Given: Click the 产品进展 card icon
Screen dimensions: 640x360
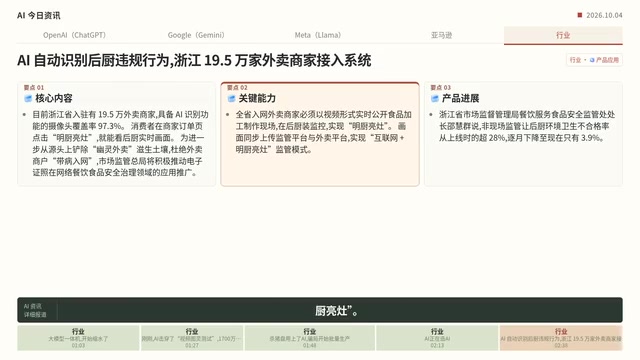Looking at the screenshot, I should pyautogui.click(x=435, y=98).
